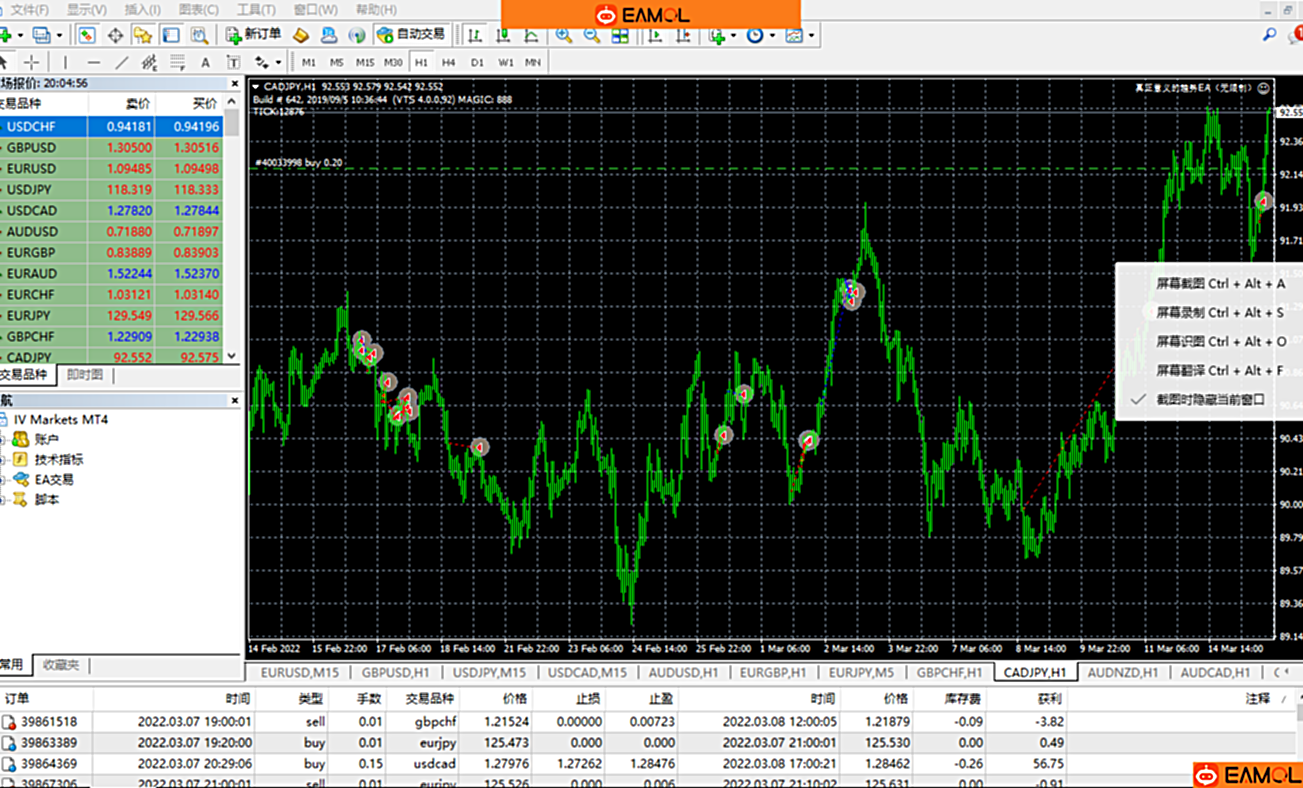This screenshot has width=1303, height=788.
Task: Open the search magnifier at top right
Action: coord(1269,35)
